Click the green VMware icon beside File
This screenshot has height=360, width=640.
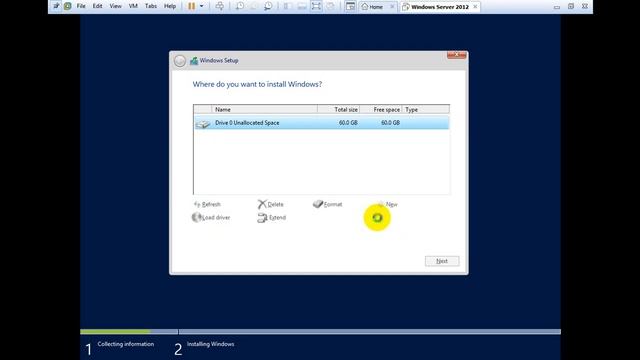coord(68,6)
